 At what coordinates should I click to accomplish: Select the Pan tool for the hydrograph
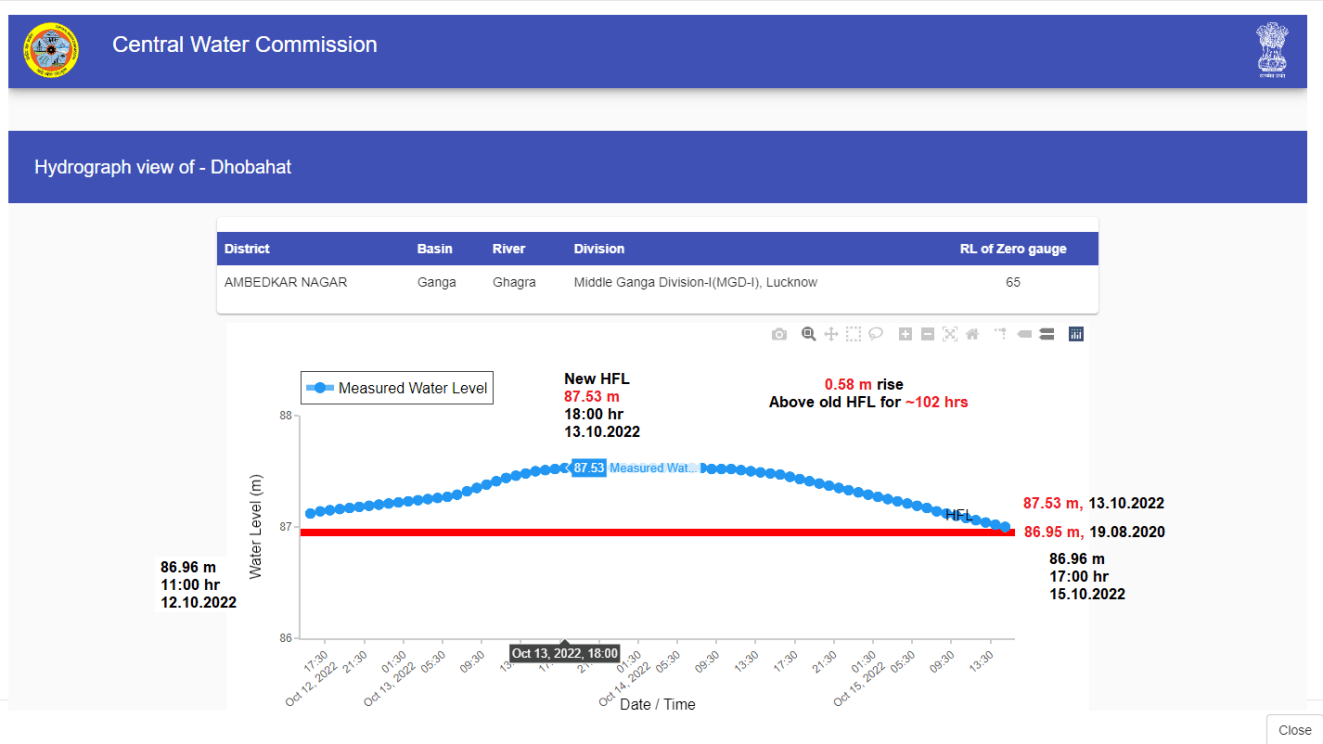coord(831,334)
